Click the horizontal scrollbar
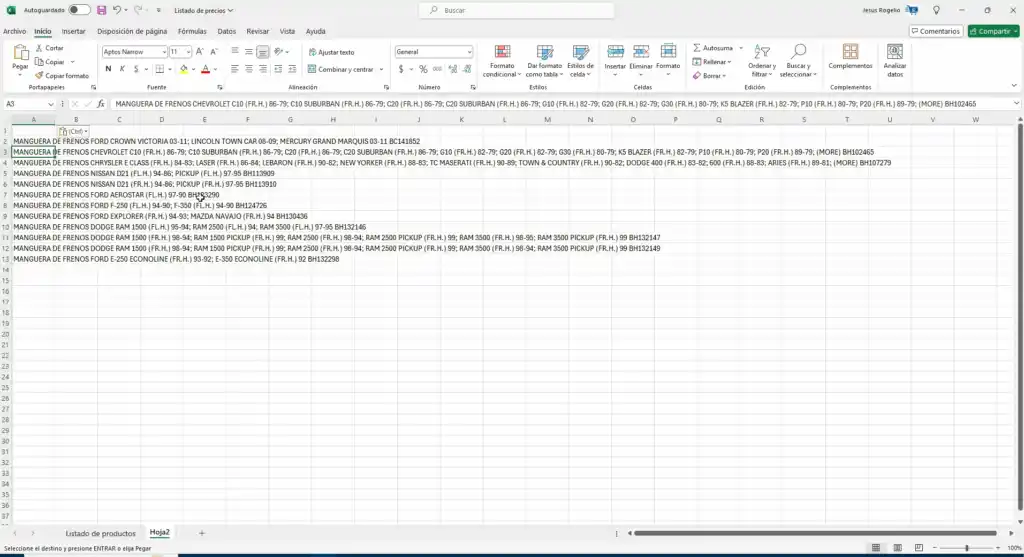 [816, 533]
